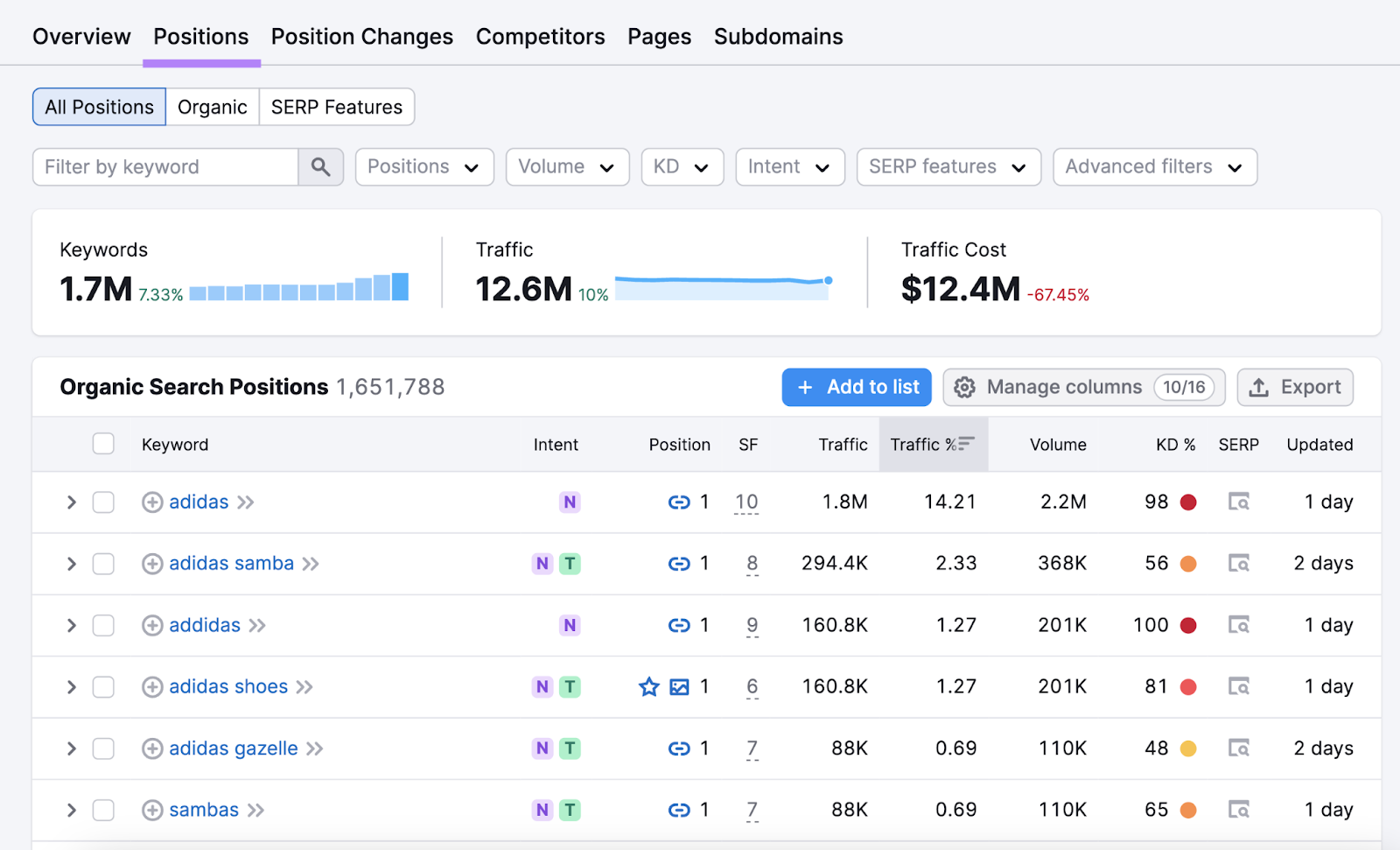Check the checkbox for the adidas keyword row
This screenshot has height=850, width=1400.
point(102,502)
